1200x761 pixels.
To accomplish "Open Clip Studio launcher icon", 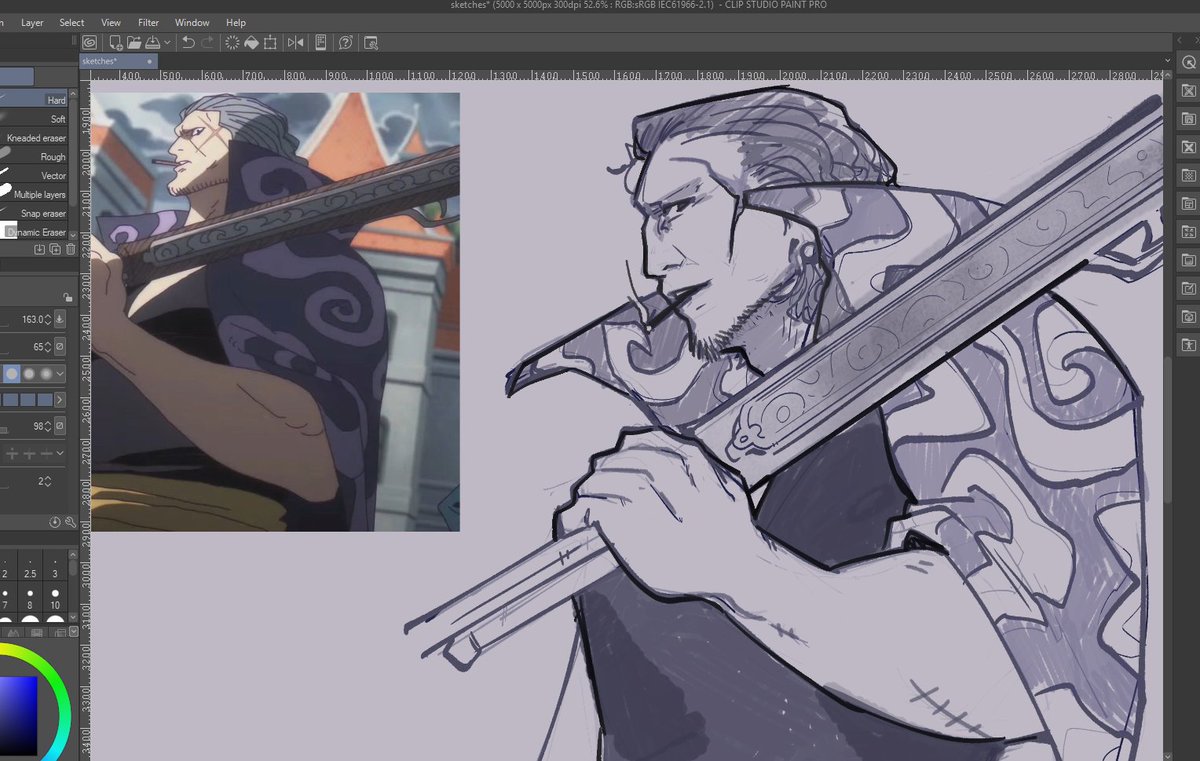I will point(89,42).
